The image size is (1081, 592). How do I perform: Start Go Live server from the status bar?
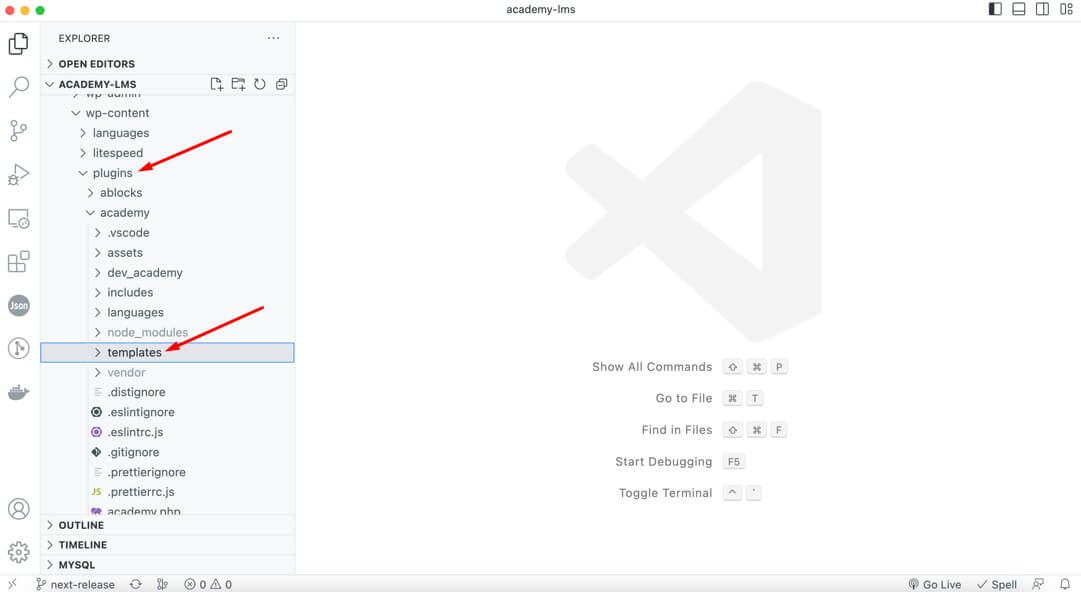coord(934,584)
